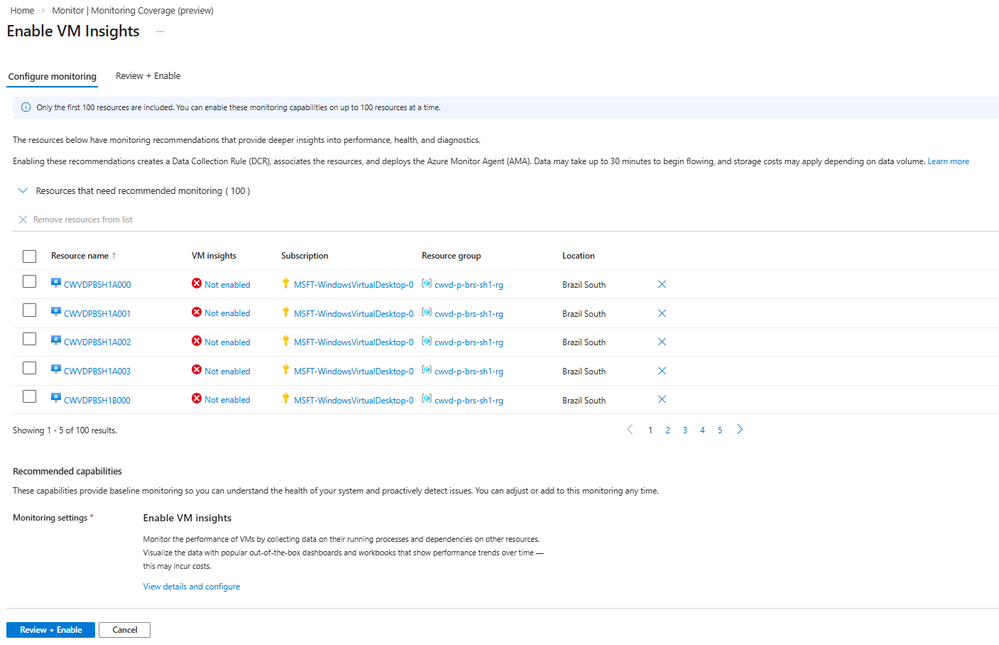Click Not enabled link for CWVDPBSH1A002
Image resolution: width=999 pixels, height=645 pixels.
point(227,342)
